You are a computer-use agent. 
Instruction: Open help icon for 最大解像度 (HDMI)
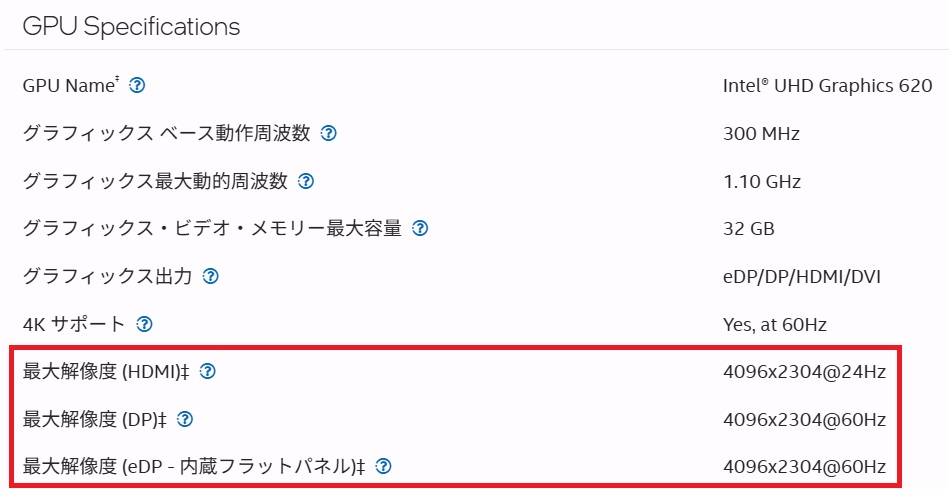(x=208, y=372)
